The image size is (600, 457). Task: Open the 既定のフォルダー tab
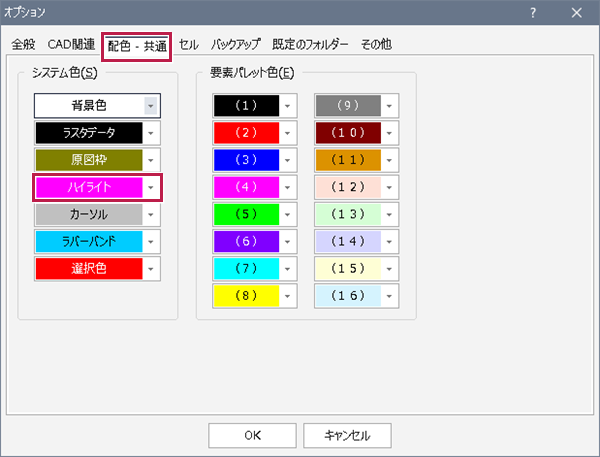310,45
